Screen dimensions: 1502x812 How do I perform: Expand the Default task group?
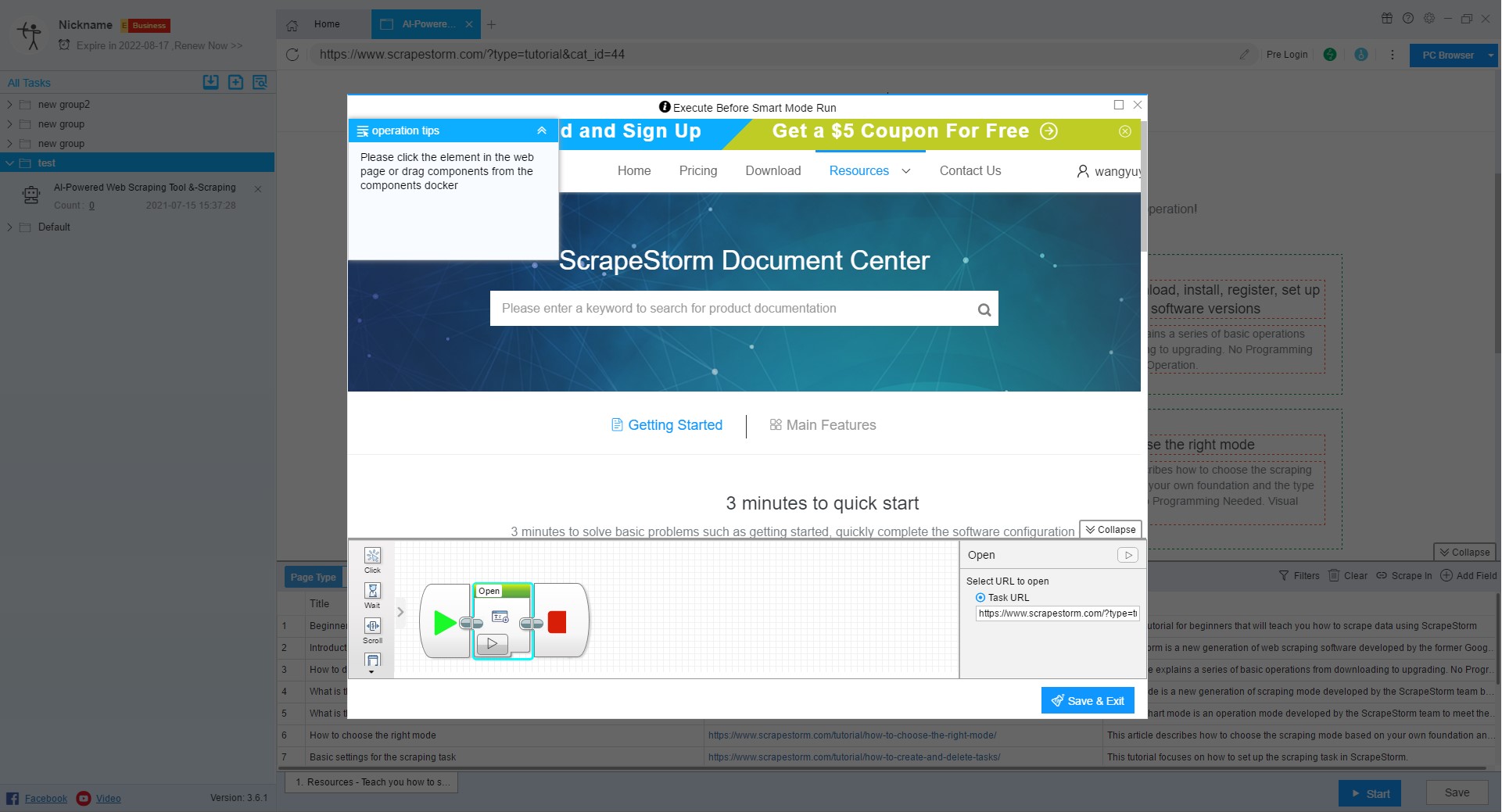(9, 227)
